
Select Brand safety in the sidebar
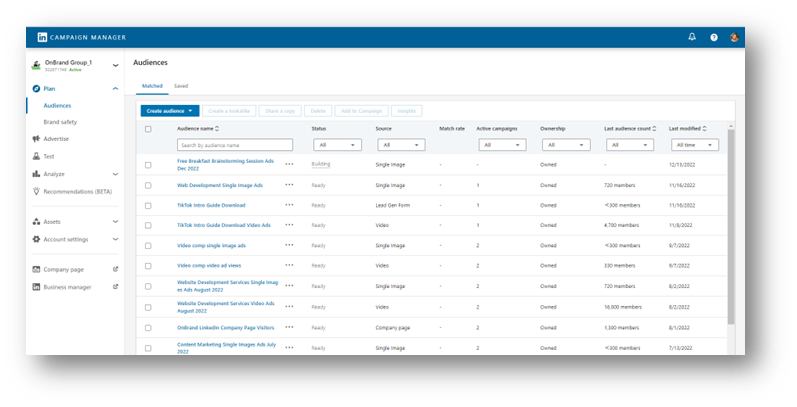pyautogui.click(x=60, y=122)
